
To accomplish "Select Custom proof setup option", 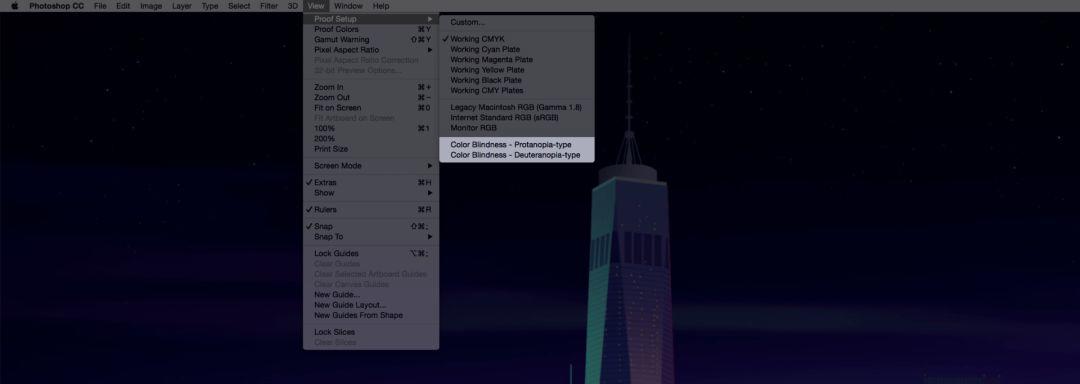I will tap(517, 23).
